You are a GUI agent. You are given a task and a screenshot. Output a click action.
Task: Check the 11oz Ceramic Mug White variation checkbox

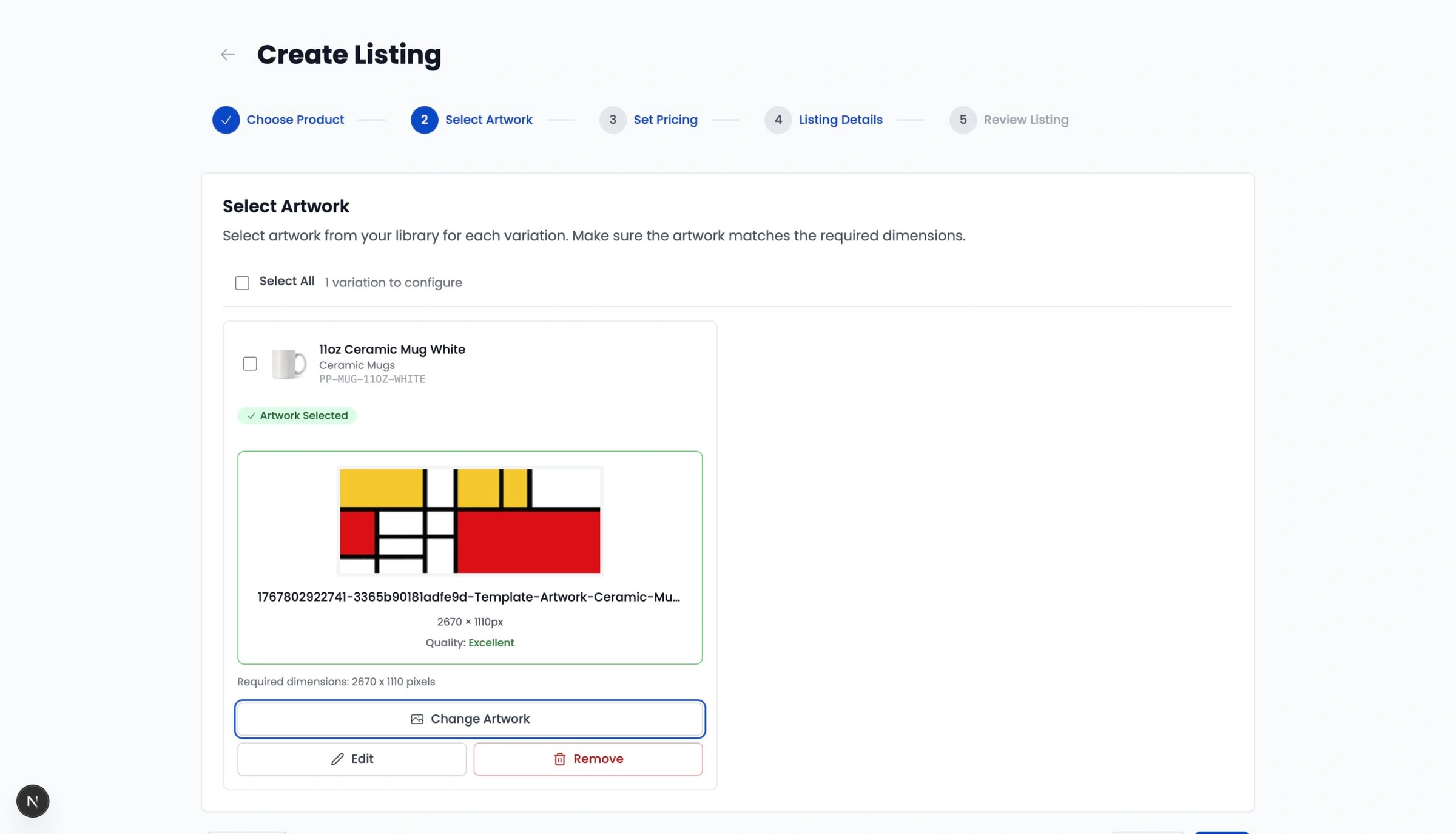click(250, 364)
